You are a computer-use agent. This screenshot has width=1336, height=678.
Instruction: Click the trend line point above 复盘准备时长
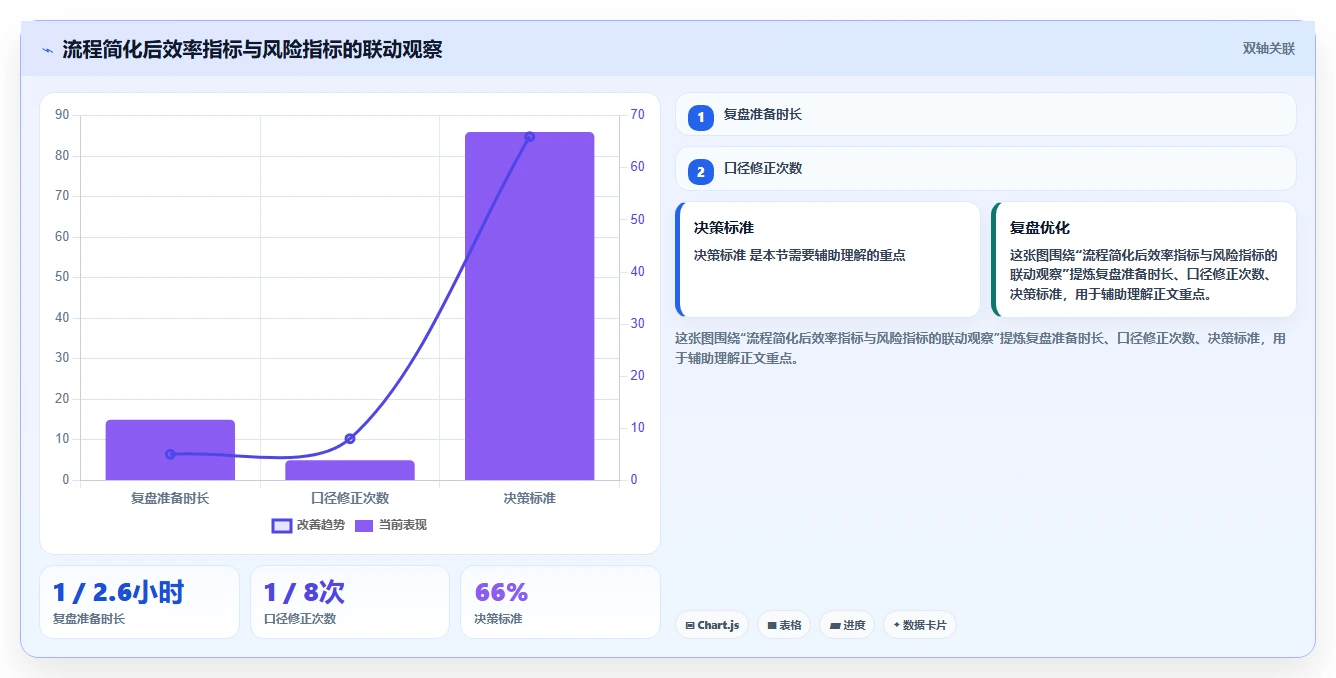(x=170, y=454)
